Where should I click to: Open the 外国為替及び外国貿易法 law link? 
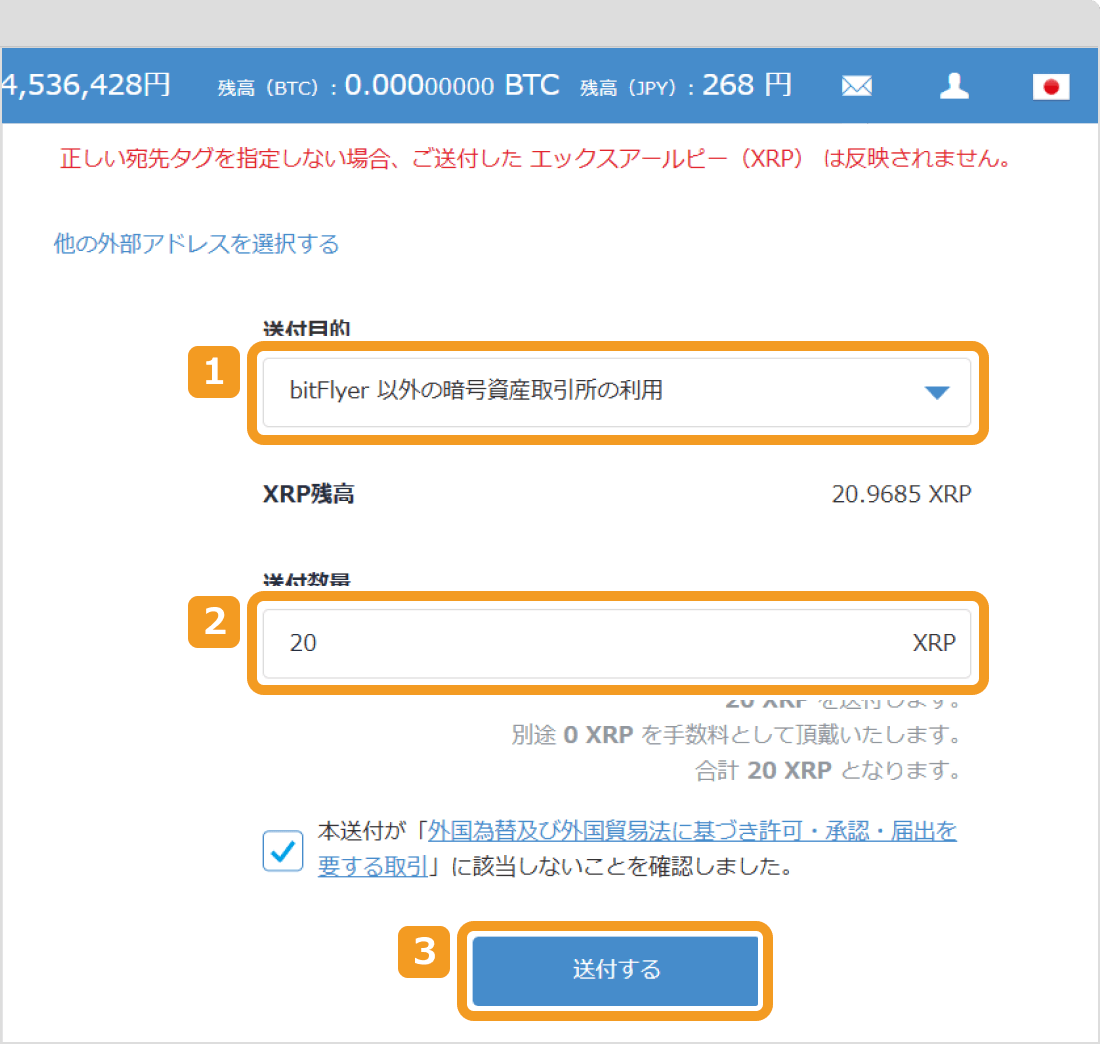pos(690,831)
